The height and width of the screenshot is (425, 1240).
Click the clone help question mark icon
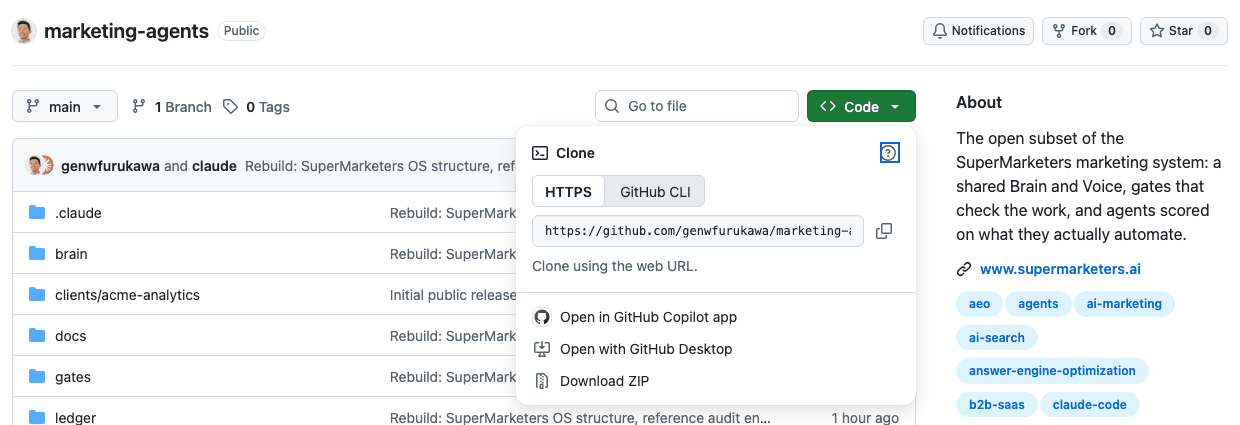tap(889, 153)
